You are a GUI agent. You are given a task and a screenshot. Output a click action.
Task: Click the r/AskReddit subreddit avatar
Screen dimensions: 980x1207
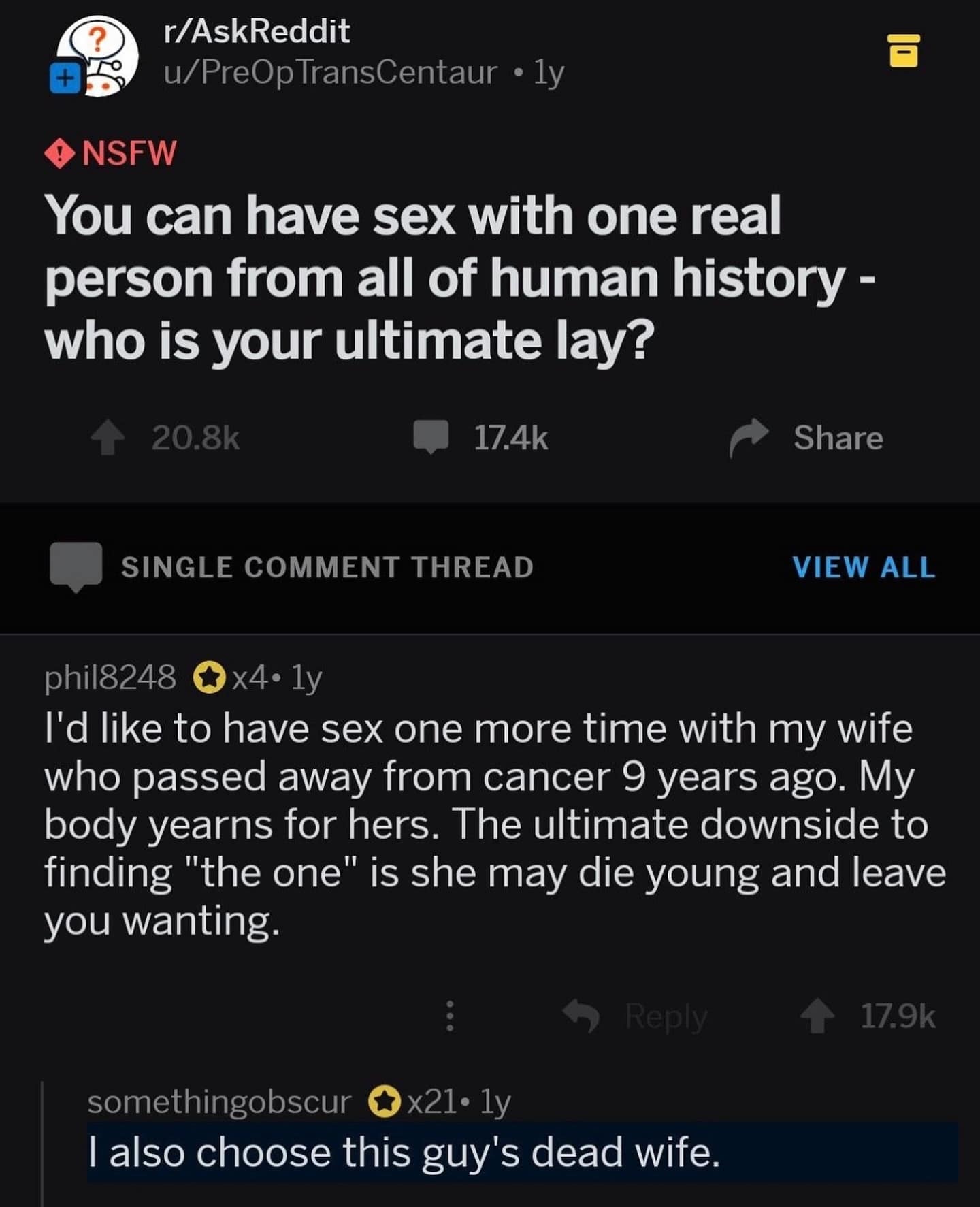(100, 56)
